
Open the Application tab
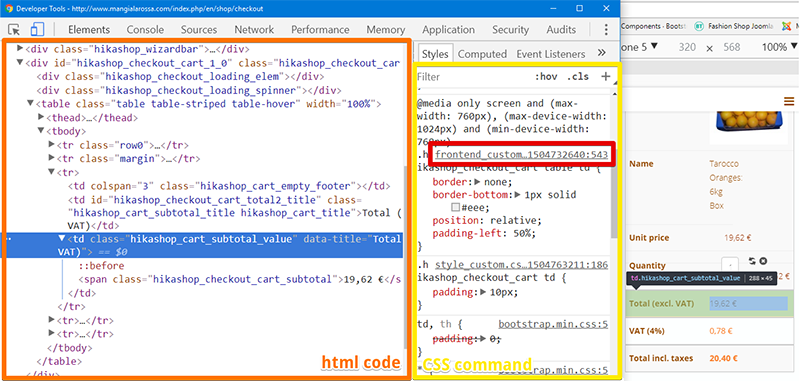pos(448,30)
